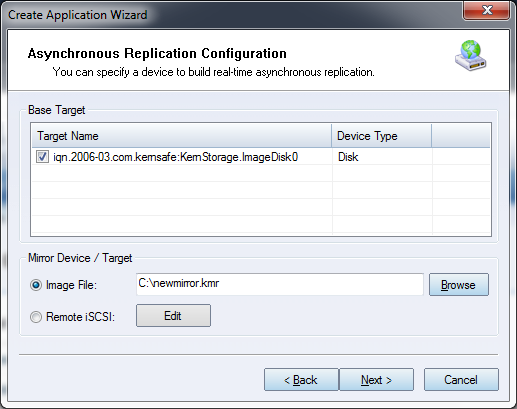Click the Asynchronous Replication Configuration heading
The width and height of the screenshot is (517, 409).
click(157, 53)
